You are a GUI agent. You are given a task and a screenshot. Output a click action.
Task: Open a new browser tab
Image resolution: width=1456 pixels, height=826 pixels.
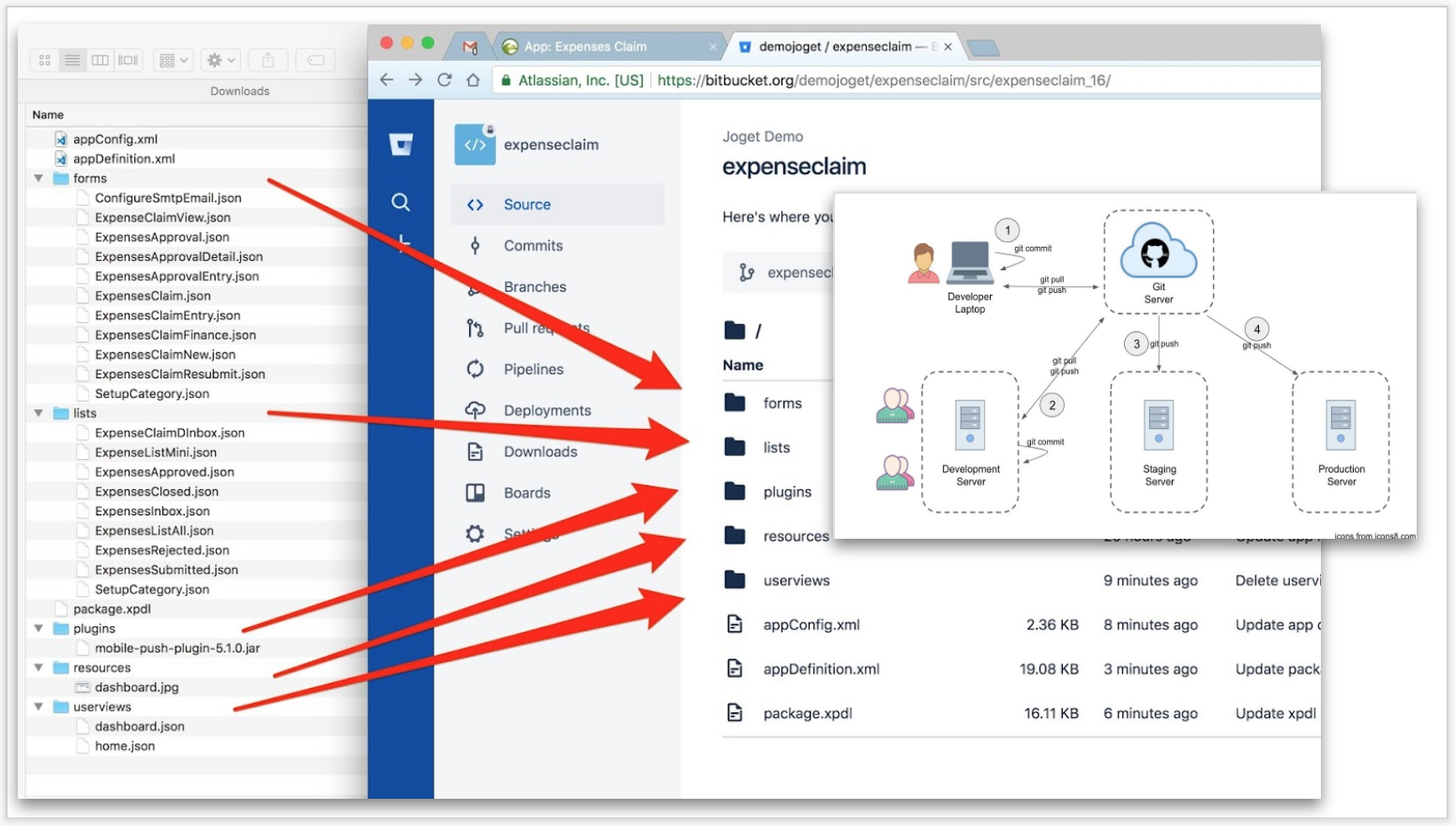(982, 48)
